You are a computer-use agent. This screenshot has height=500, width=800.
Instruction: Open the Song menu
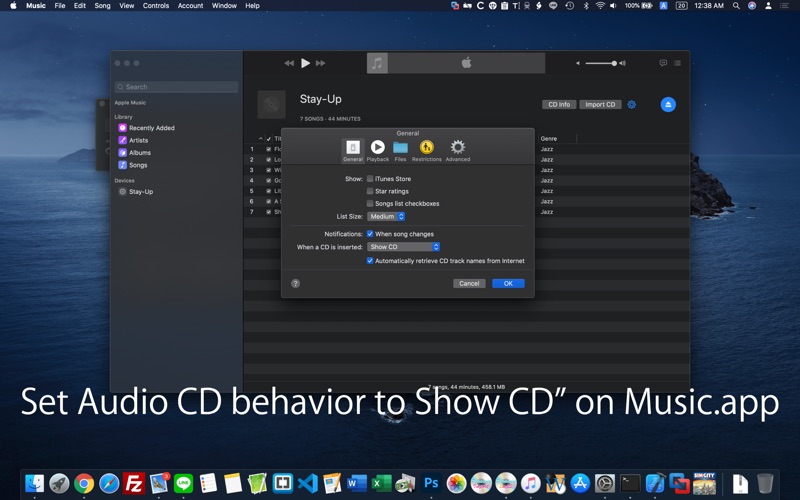102,6
